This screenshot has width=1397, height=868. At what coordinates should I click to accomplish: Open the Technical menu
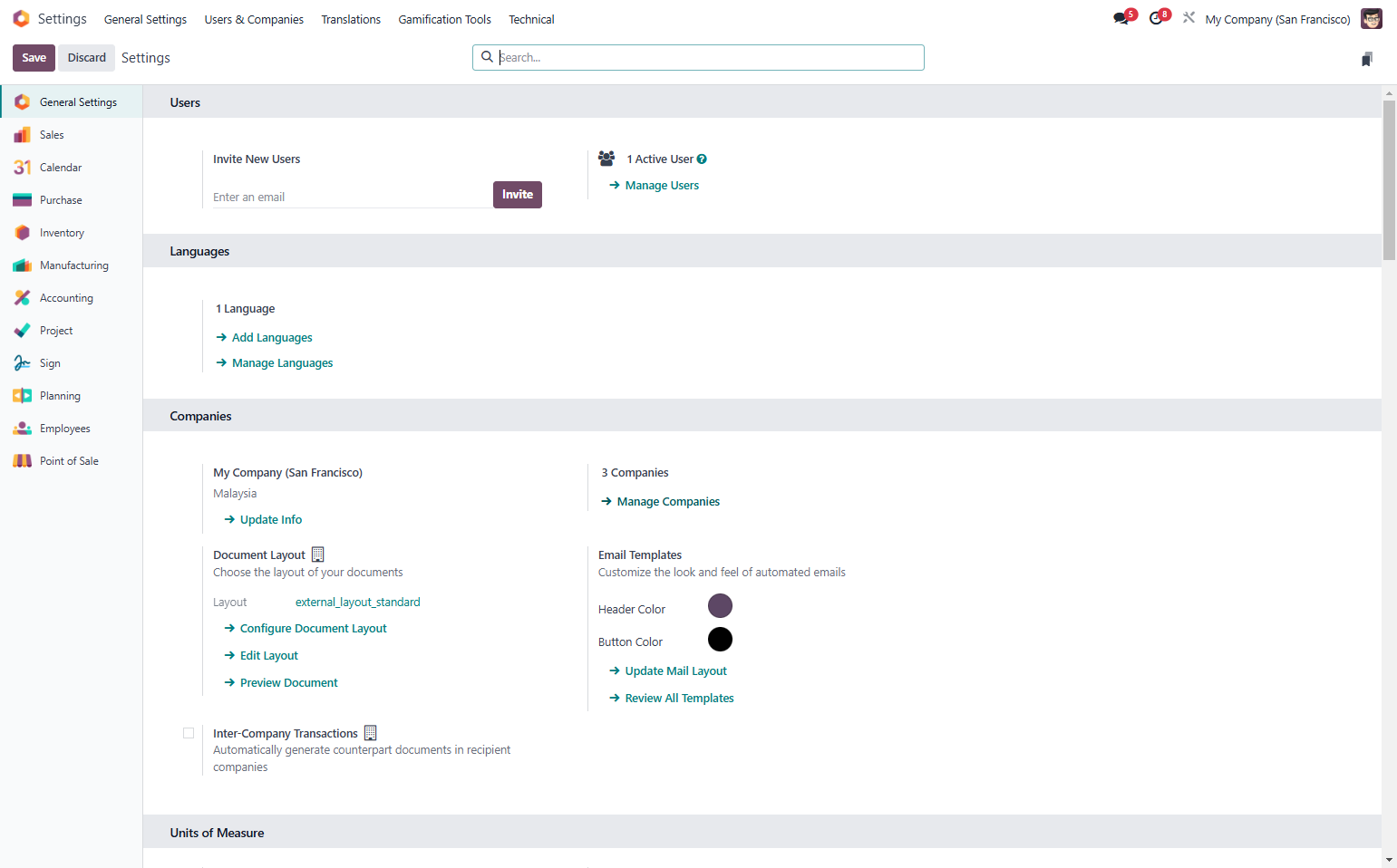pyautogui.click(x=531, y=19)
